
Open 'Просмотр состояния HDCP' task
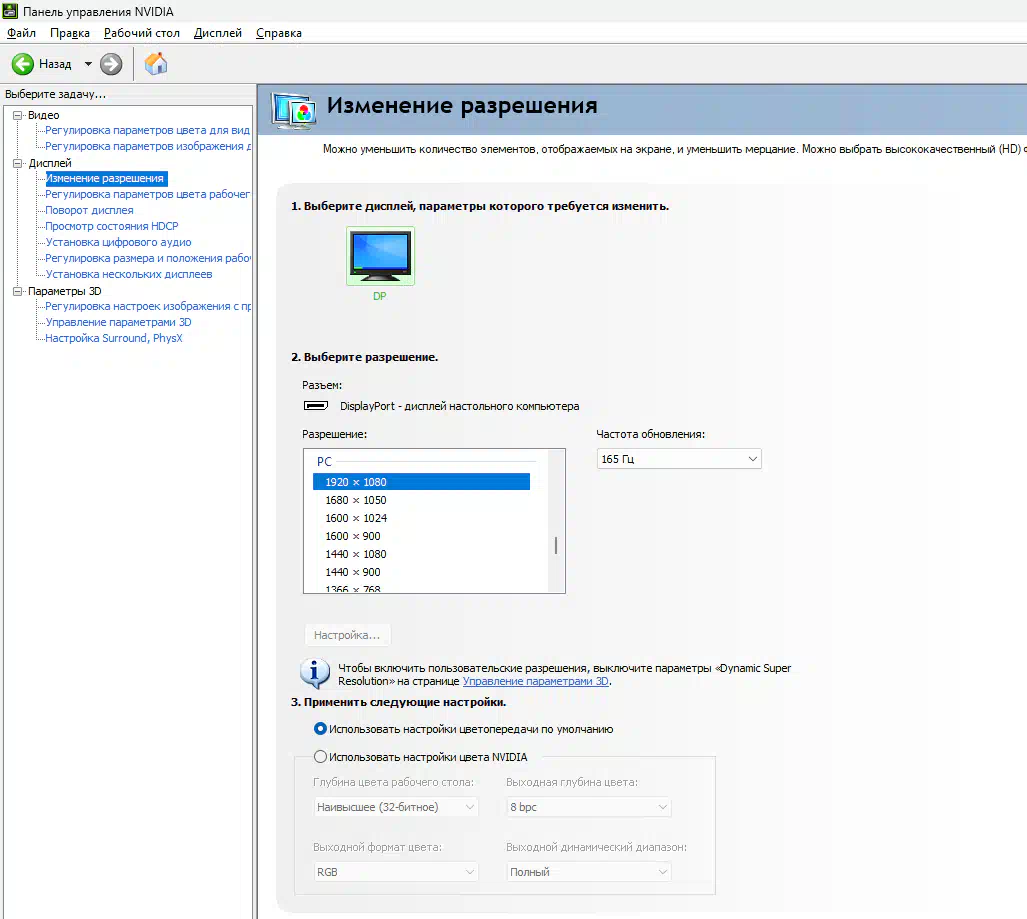(x=111, y=226)
